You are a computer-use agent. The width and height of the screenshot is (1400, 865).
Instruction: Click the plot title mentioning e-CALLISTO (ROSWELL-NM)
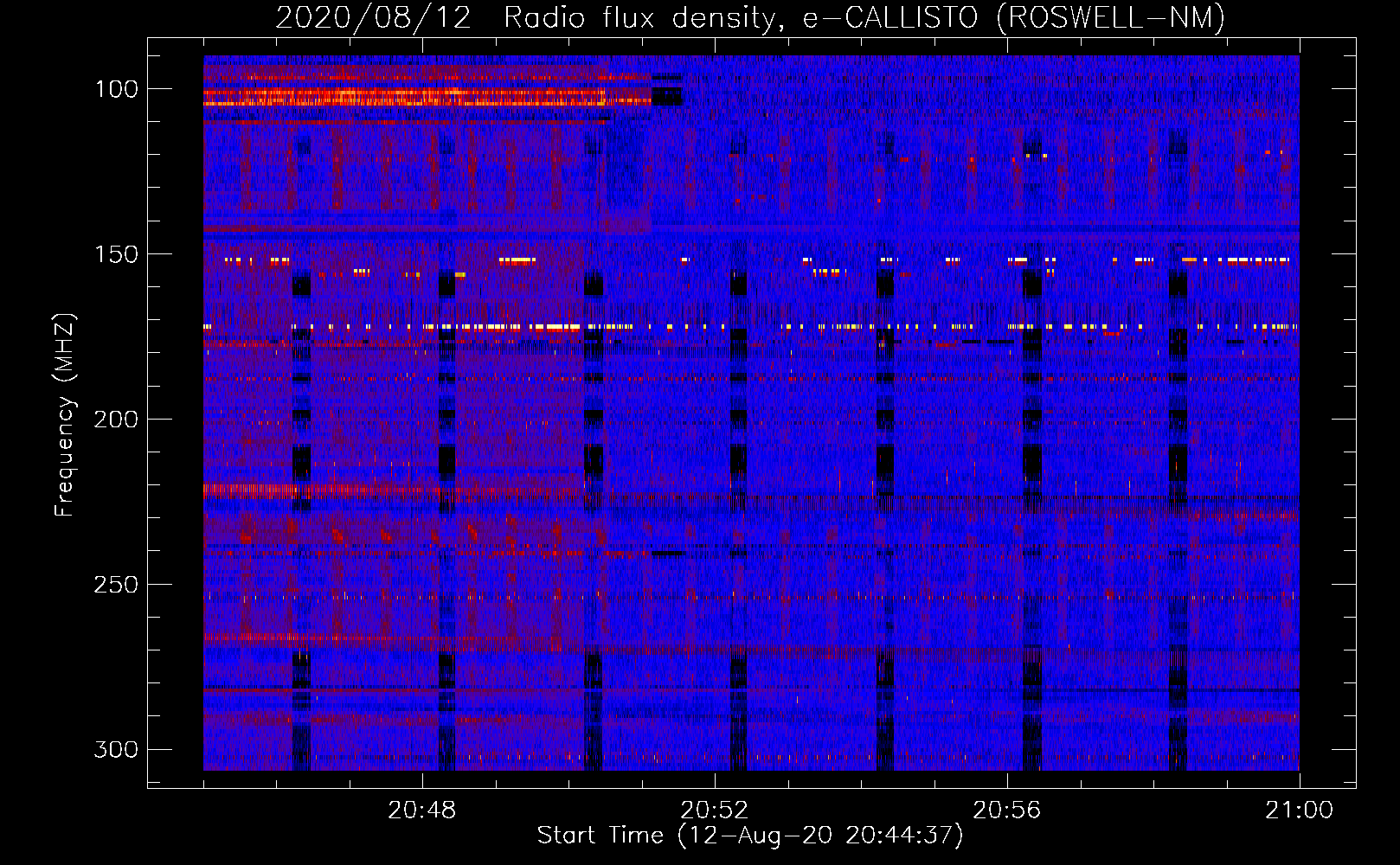[750, 17]
